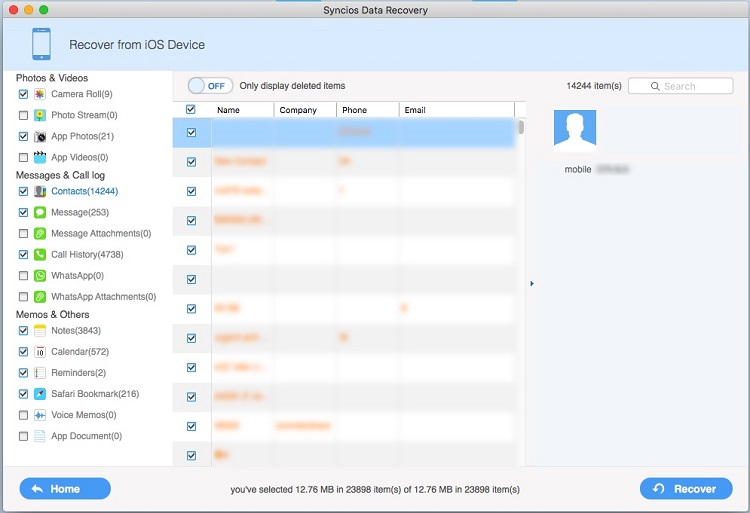The image size is (750, 513).
Task: Sort by the Phone column header
Action: tap(368, 110)
